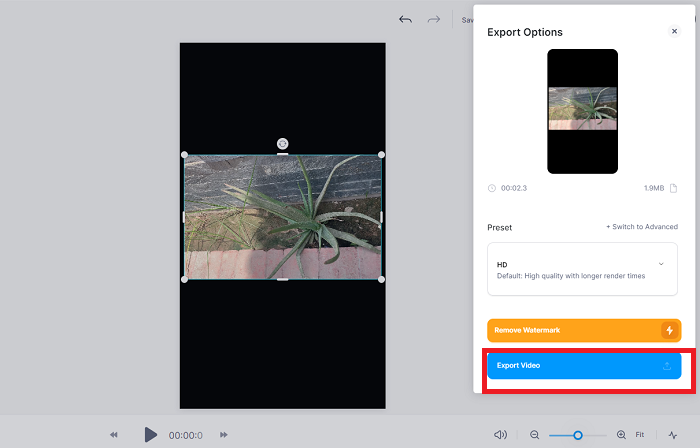Click the Remove Watermark button
The image size is (700, 448).
(x=584, y=330)
